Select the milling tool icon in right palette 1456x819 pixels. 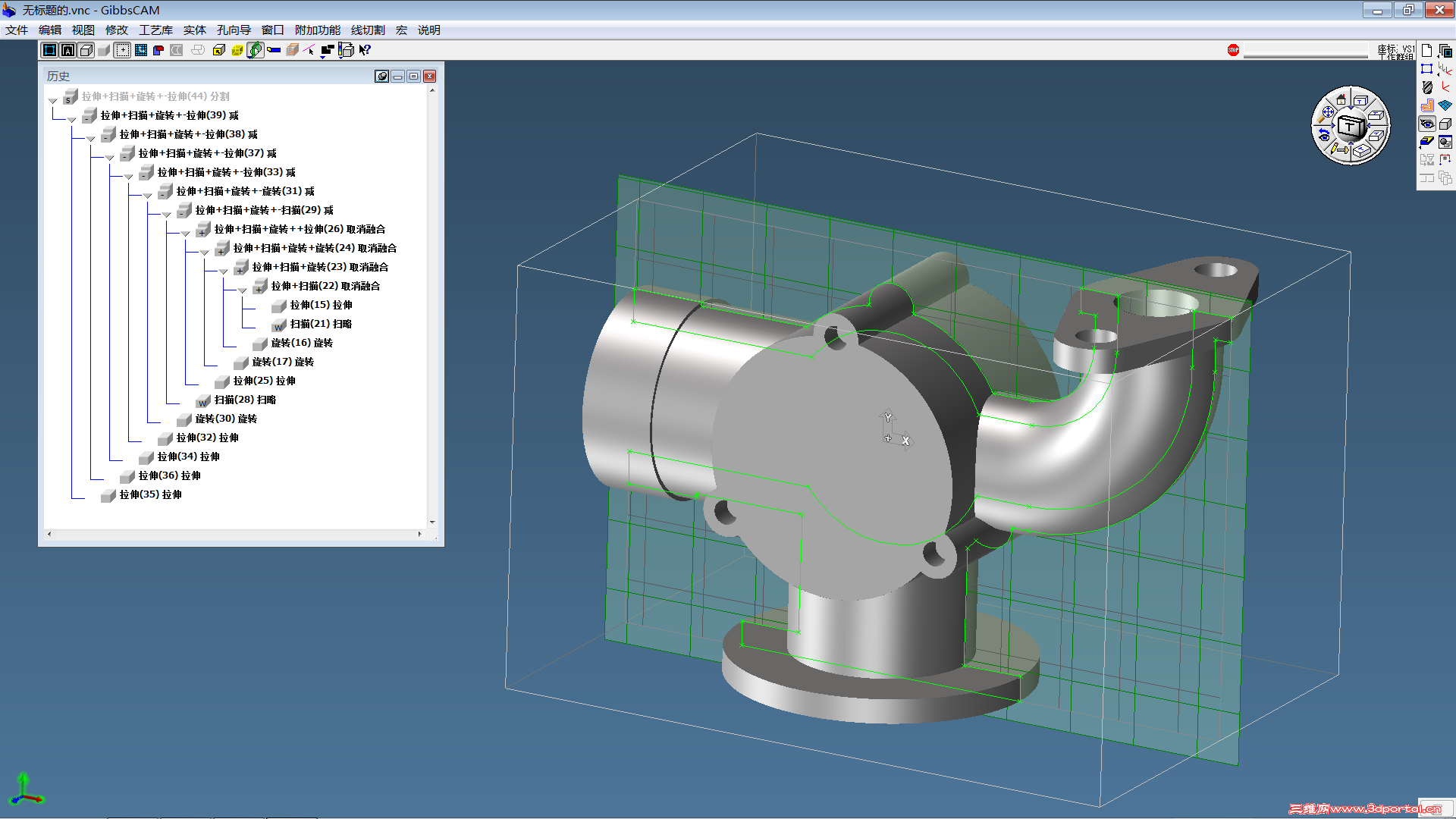click(x=1427, y=86)
